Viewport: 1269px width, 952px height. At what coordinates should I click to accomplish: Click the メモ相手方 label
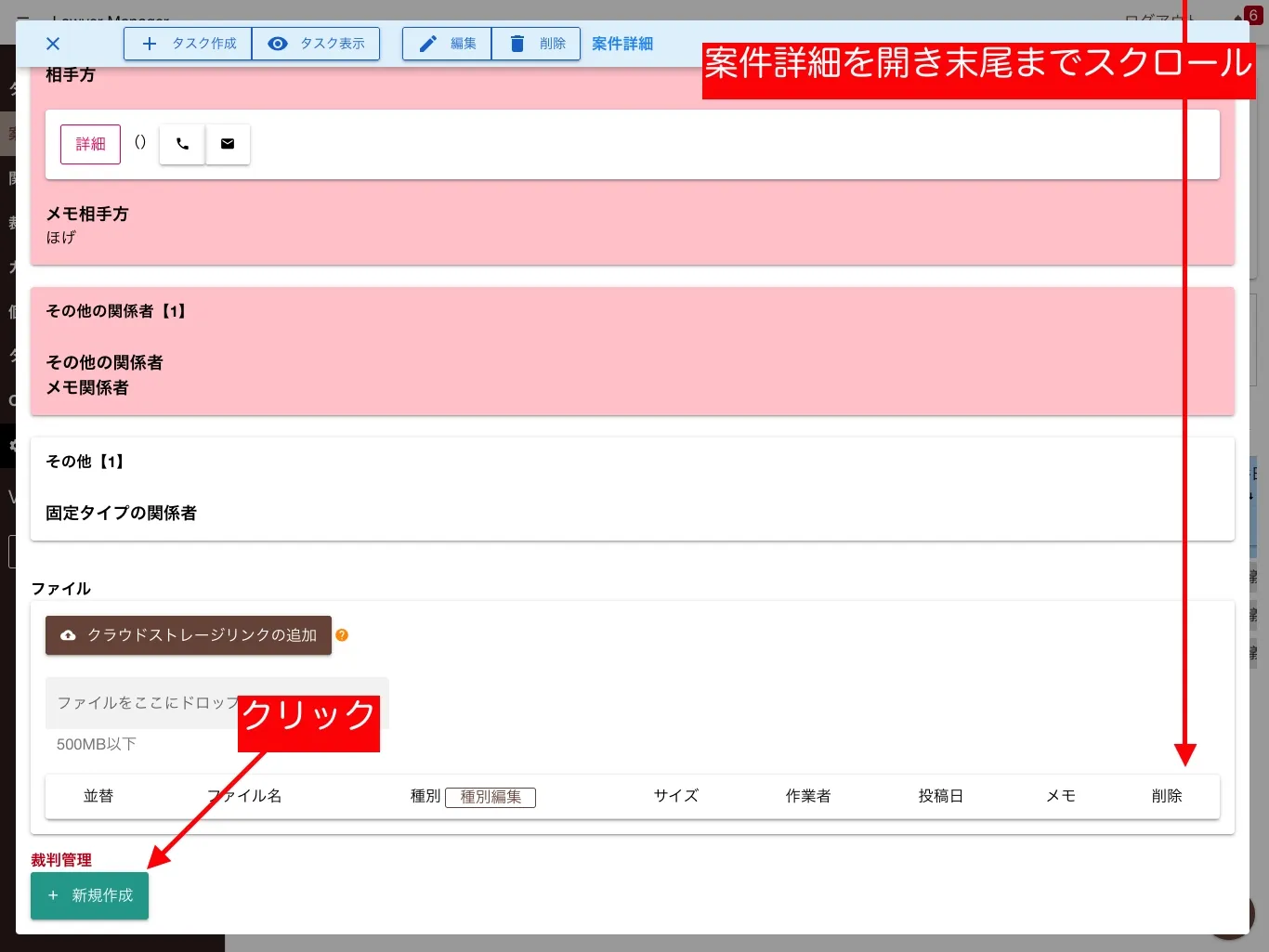(x=87, y=214)
